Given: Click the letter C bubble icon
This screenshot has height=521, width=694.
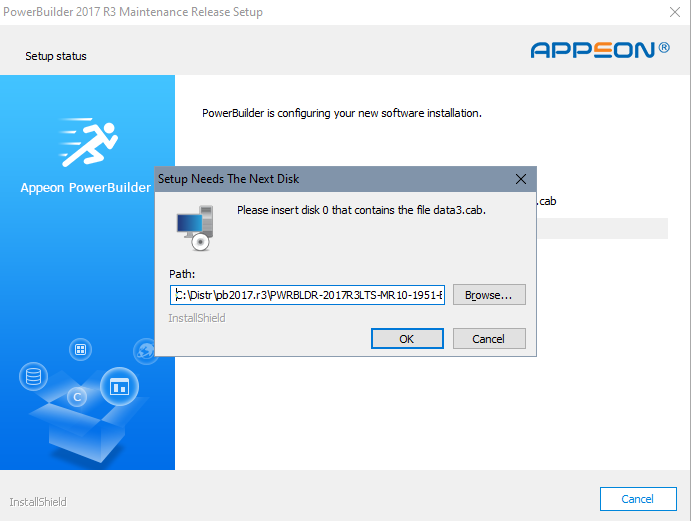Looking at the screenshot, I should tap(76, 397).
